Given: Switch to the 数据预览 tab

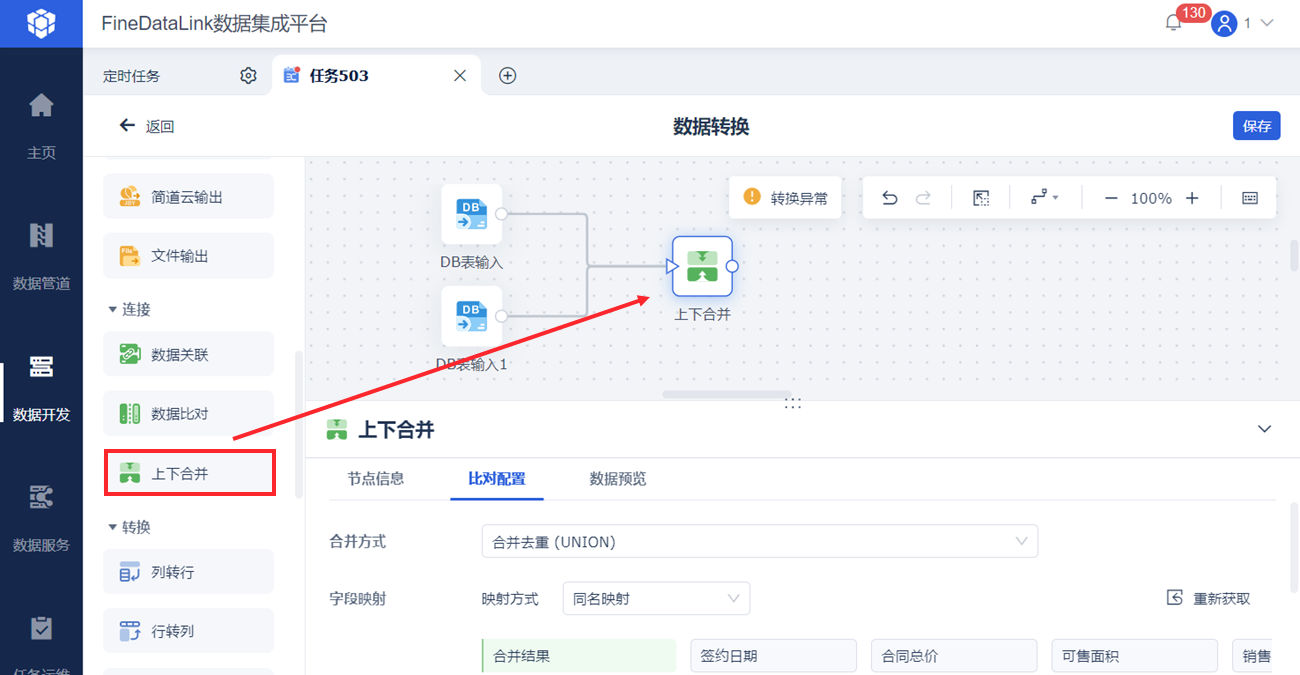Looking at the screenshot, I should pyautogui.click(x=618, y=478).
